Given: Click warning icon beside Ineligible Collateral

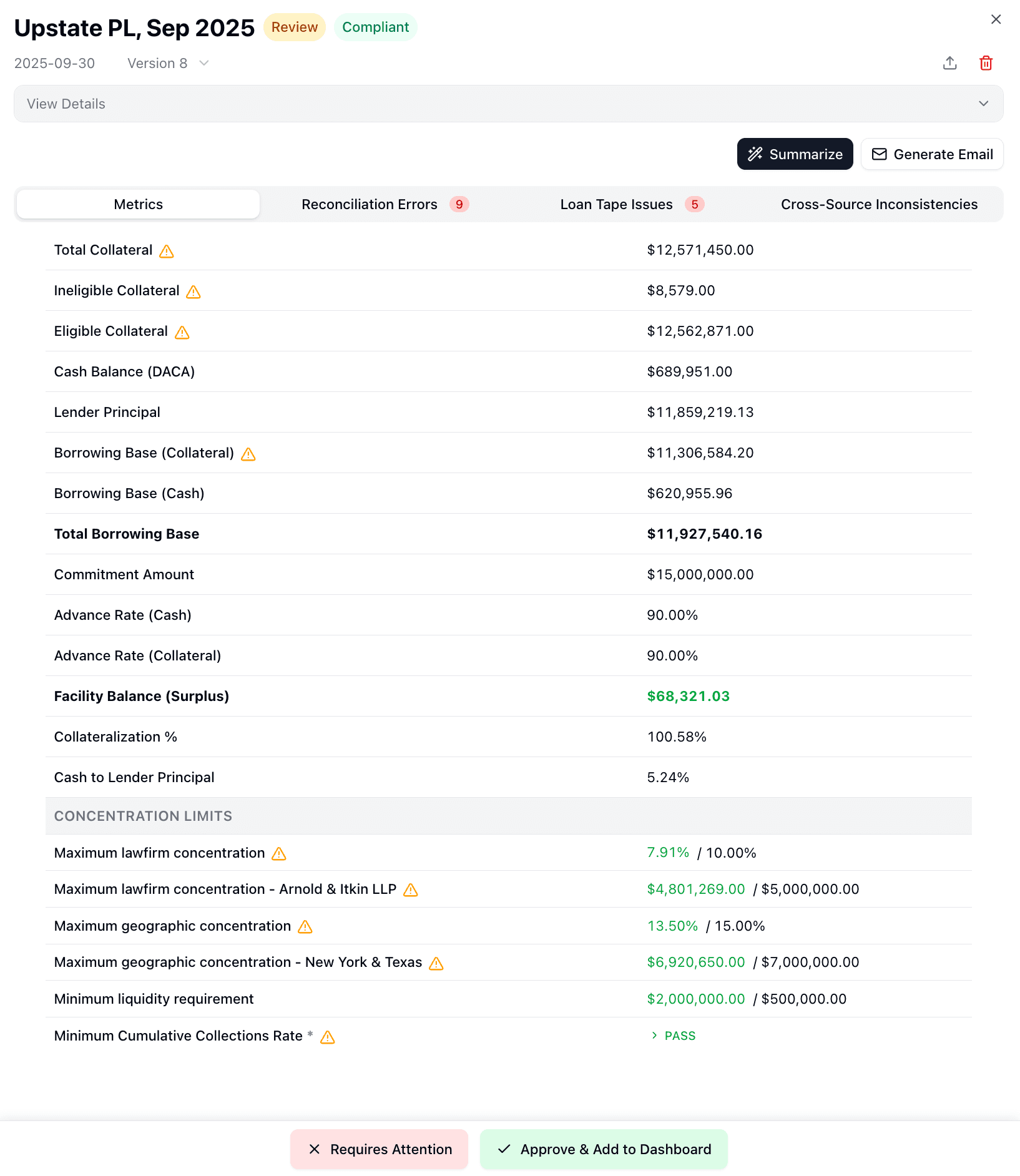Looking at the screenshot, I should [194, 292].
